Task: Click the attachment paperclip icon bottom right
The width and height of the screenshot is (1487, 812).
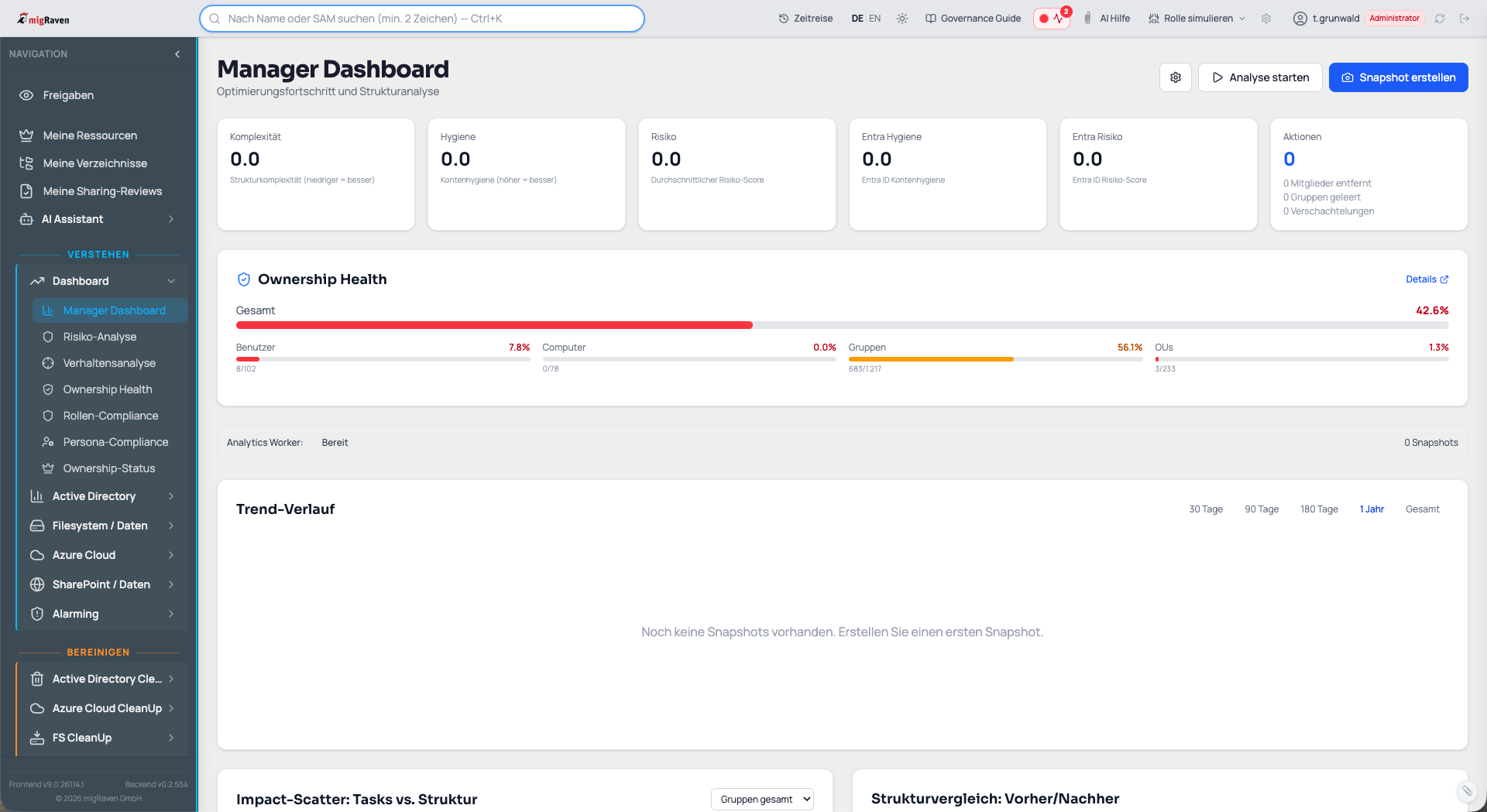Action: 1467,790
